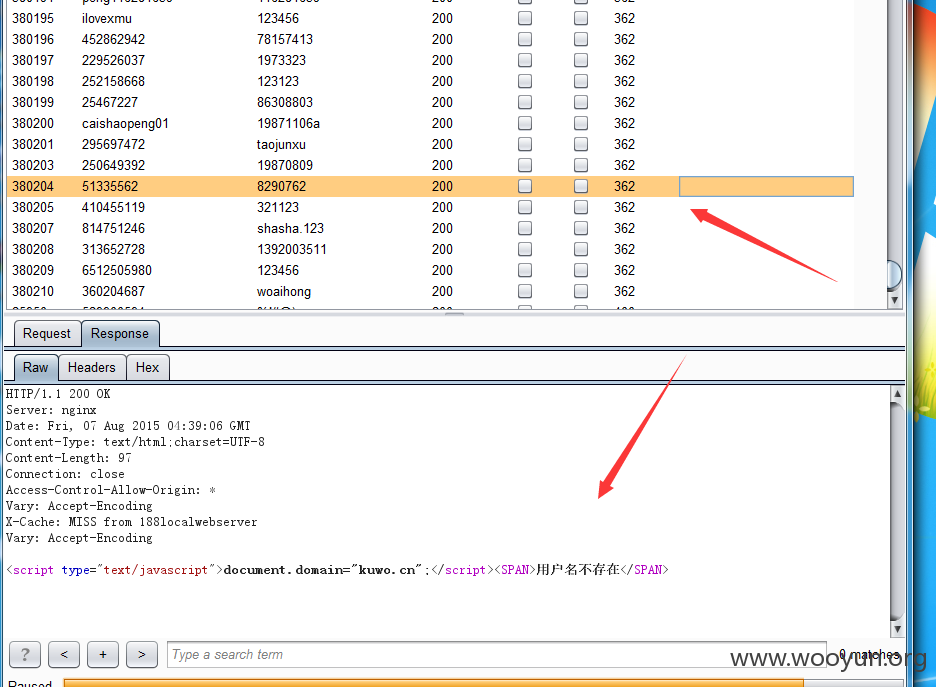Screen dimensions: 936x687
Task: Click the document.domain script text
Action: point(322,570)
